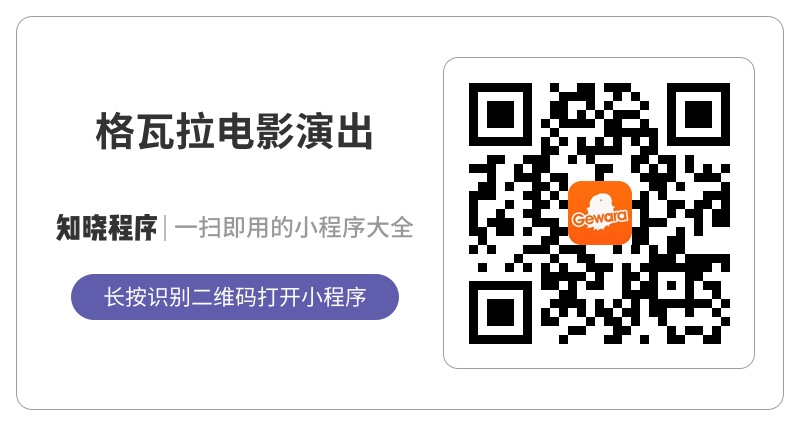Click the orange Gewara logo icon
Screen dimensions: 800x426
[599, 213]
